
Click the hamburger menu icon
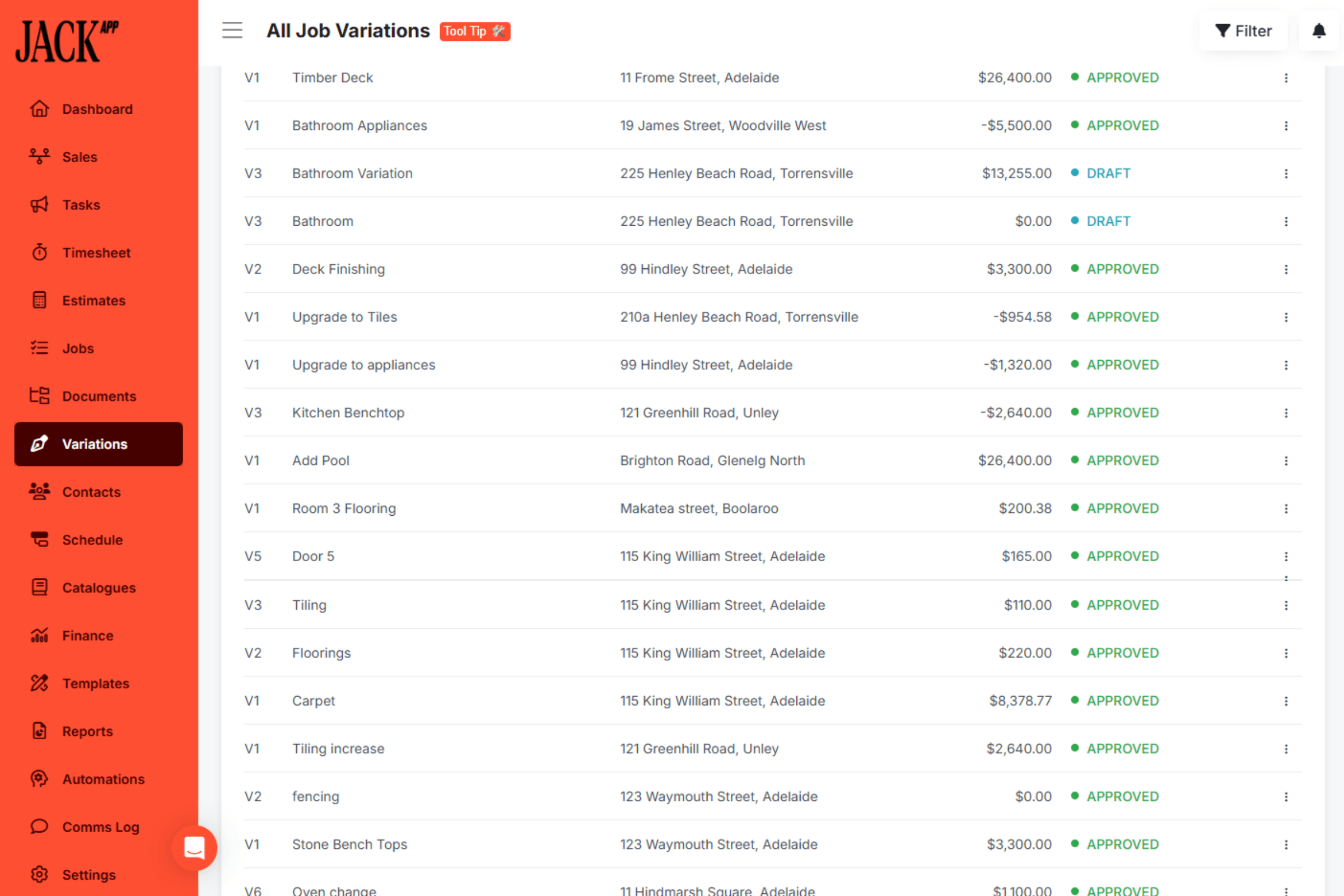[232, 30]
